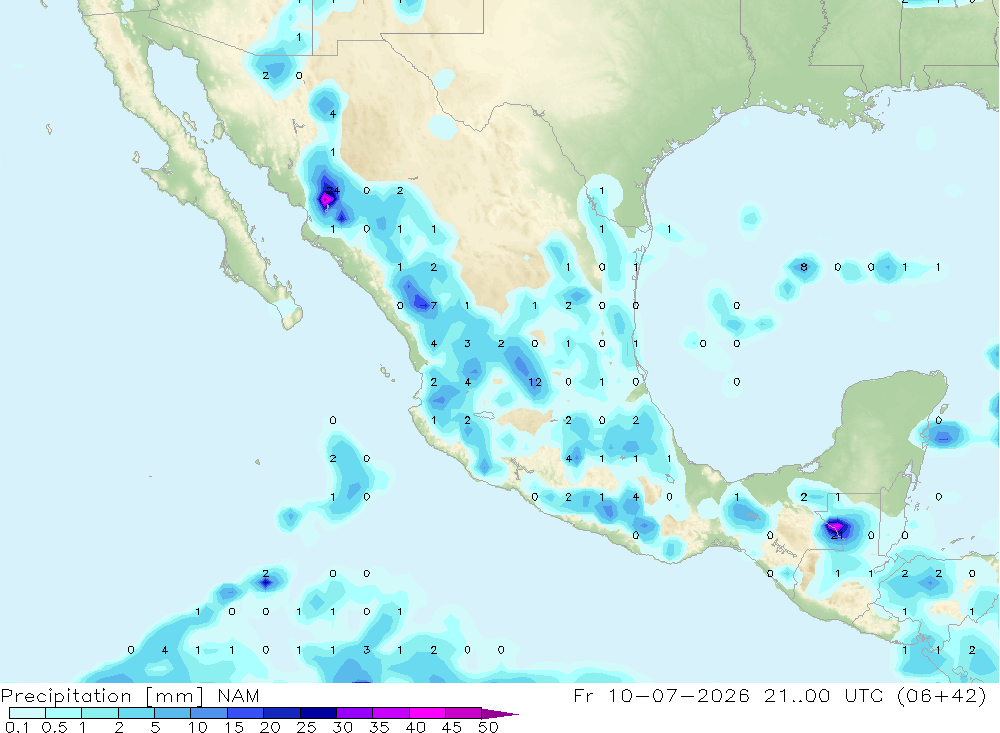Click the 45–50 mm legend swatch
The height and width of the screenshot is (733, 1000).
(464, 713)
